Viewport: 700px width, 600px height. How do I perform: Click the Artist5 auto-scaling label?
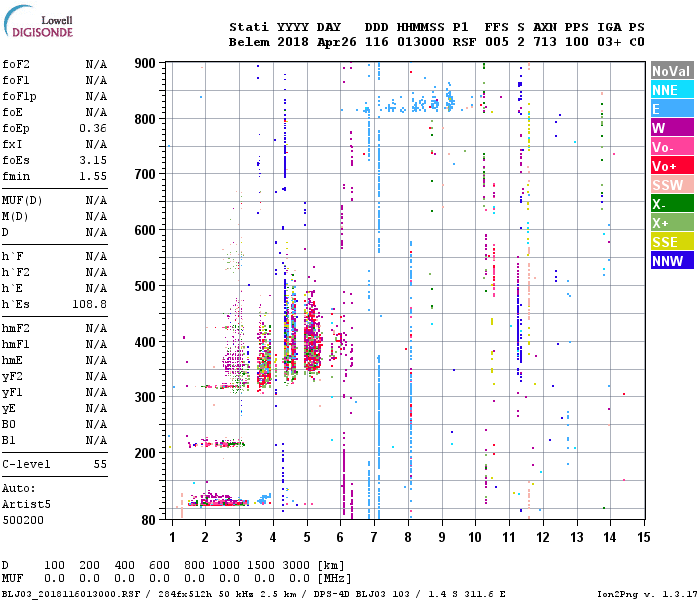(x=26, y=504)
